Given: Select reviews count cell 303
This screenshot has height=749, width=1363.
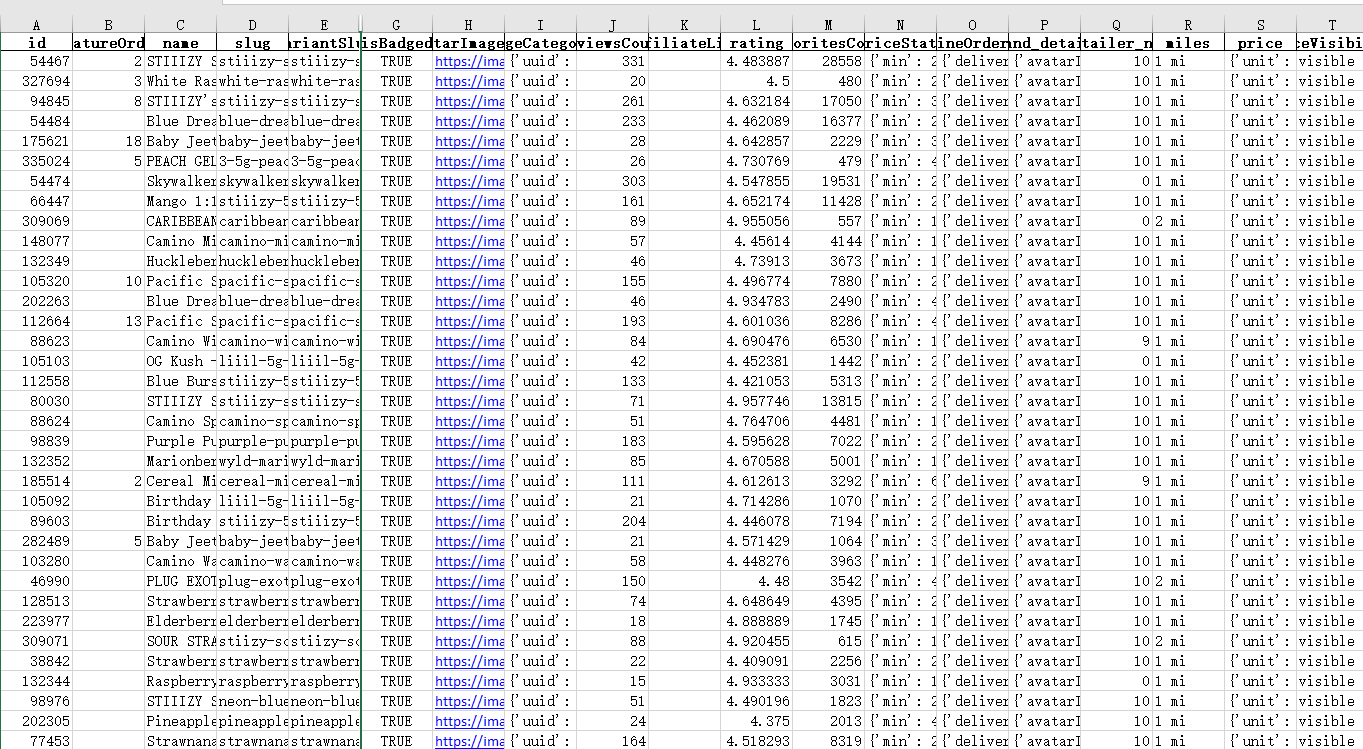Looking at the screenshot, I should (612, 181).
